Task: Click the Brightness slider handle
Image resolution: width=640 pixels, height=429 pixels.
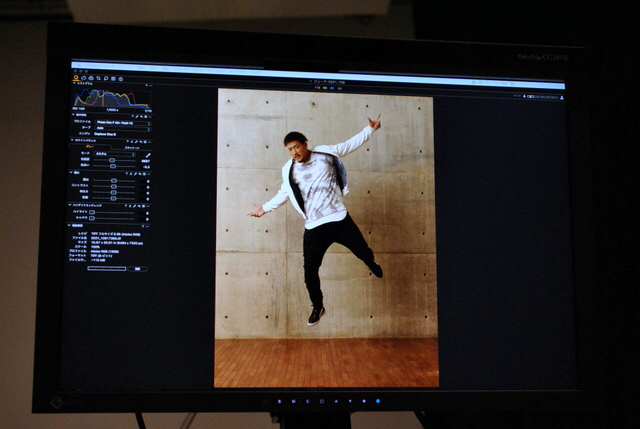Action: coord(113,192)
